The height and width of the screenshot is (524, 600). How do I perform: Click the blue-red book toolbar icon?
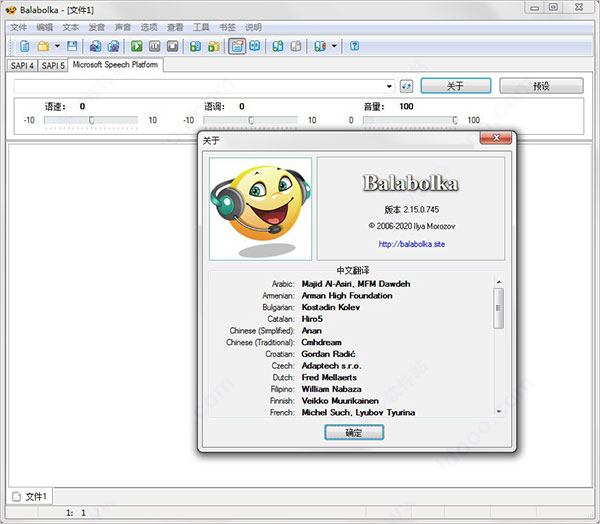tap(320, 46)
